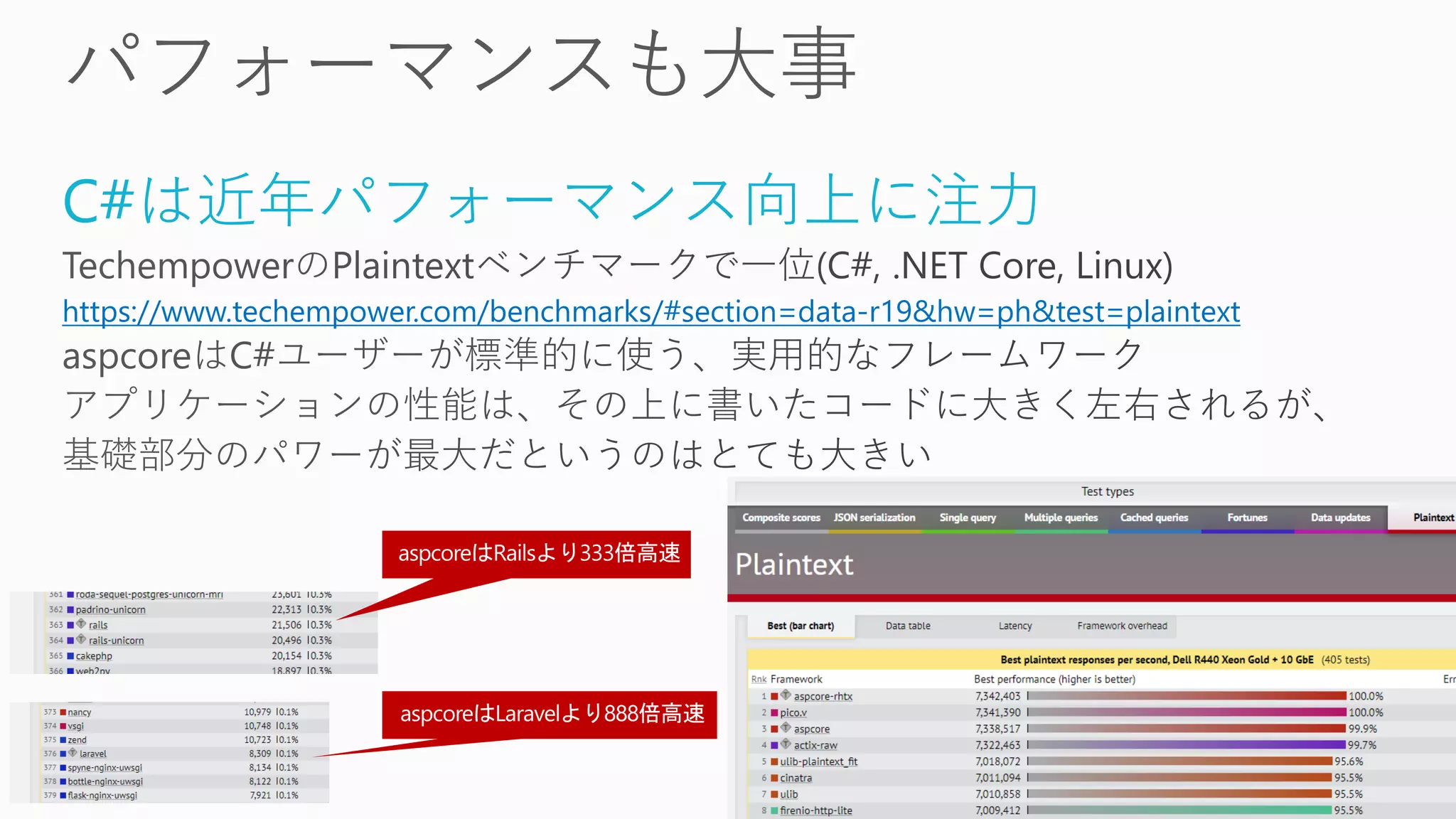Click the Best performance column header
Screen dimensions: 1456x819
[1054, 680]
